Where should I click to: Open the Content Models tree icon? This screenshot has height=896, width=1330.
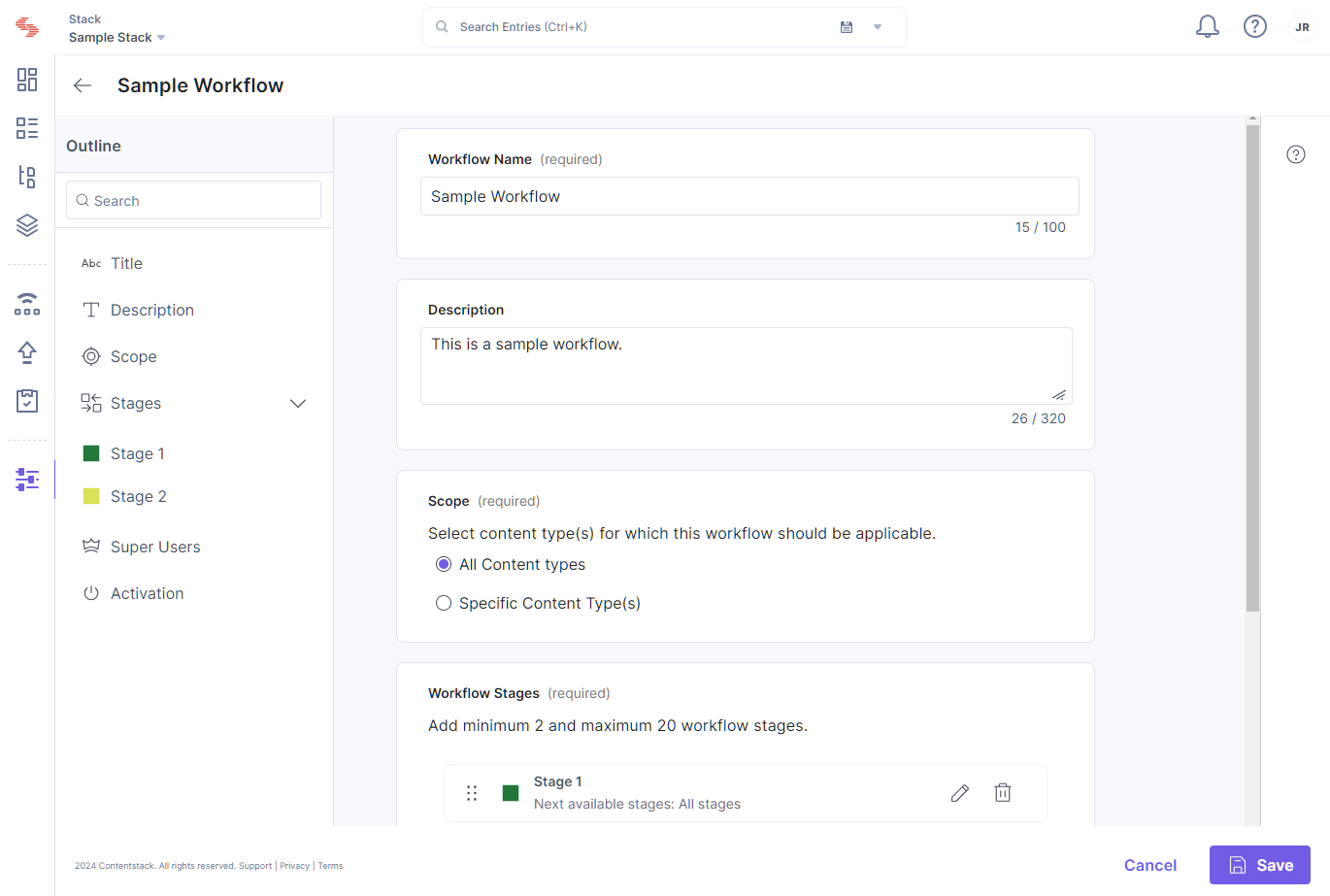(27, 177)
